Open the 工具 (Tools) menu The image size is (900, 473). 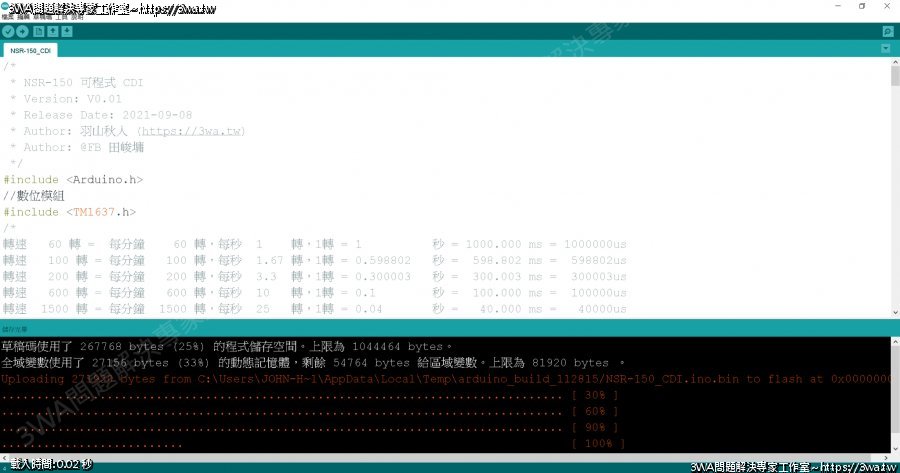pos(61,18)
